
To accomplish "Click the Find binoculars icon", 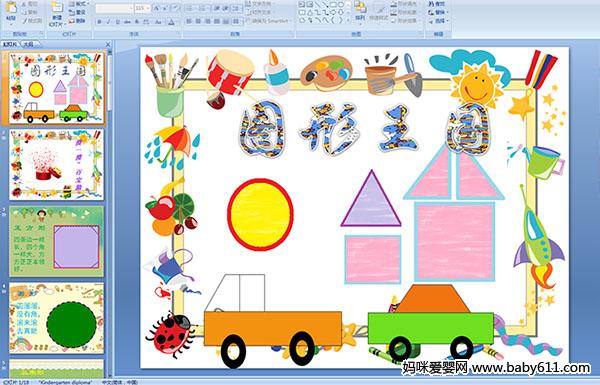I will (x=431, y=4).
